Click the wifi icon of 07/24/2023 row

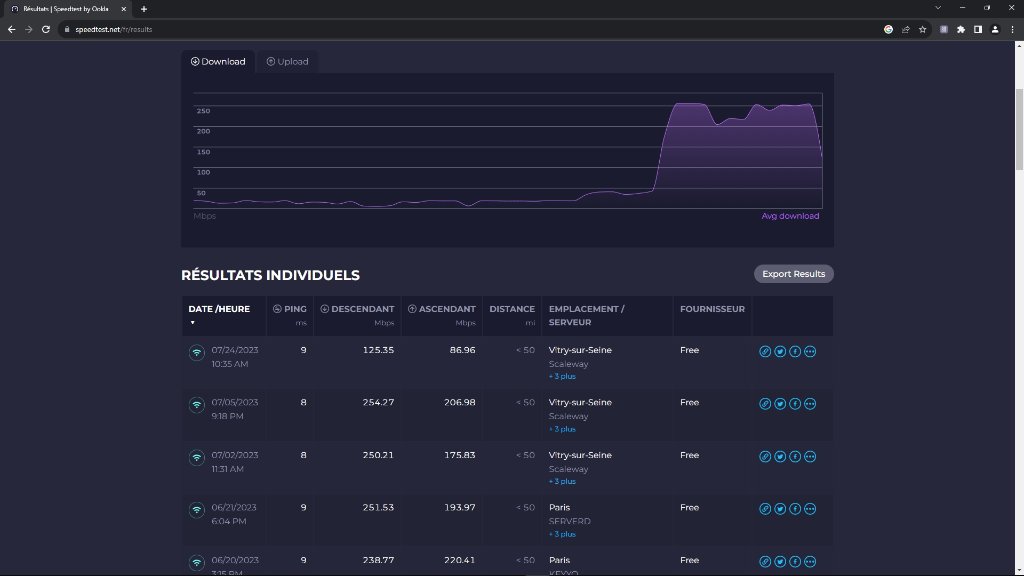coord(197,353)
